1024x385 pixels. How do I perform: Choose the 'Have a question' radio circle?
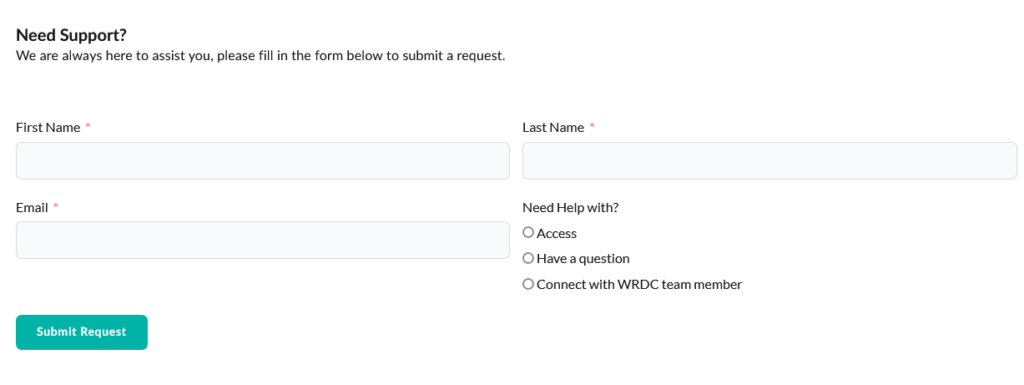click(x=528, y=258)
